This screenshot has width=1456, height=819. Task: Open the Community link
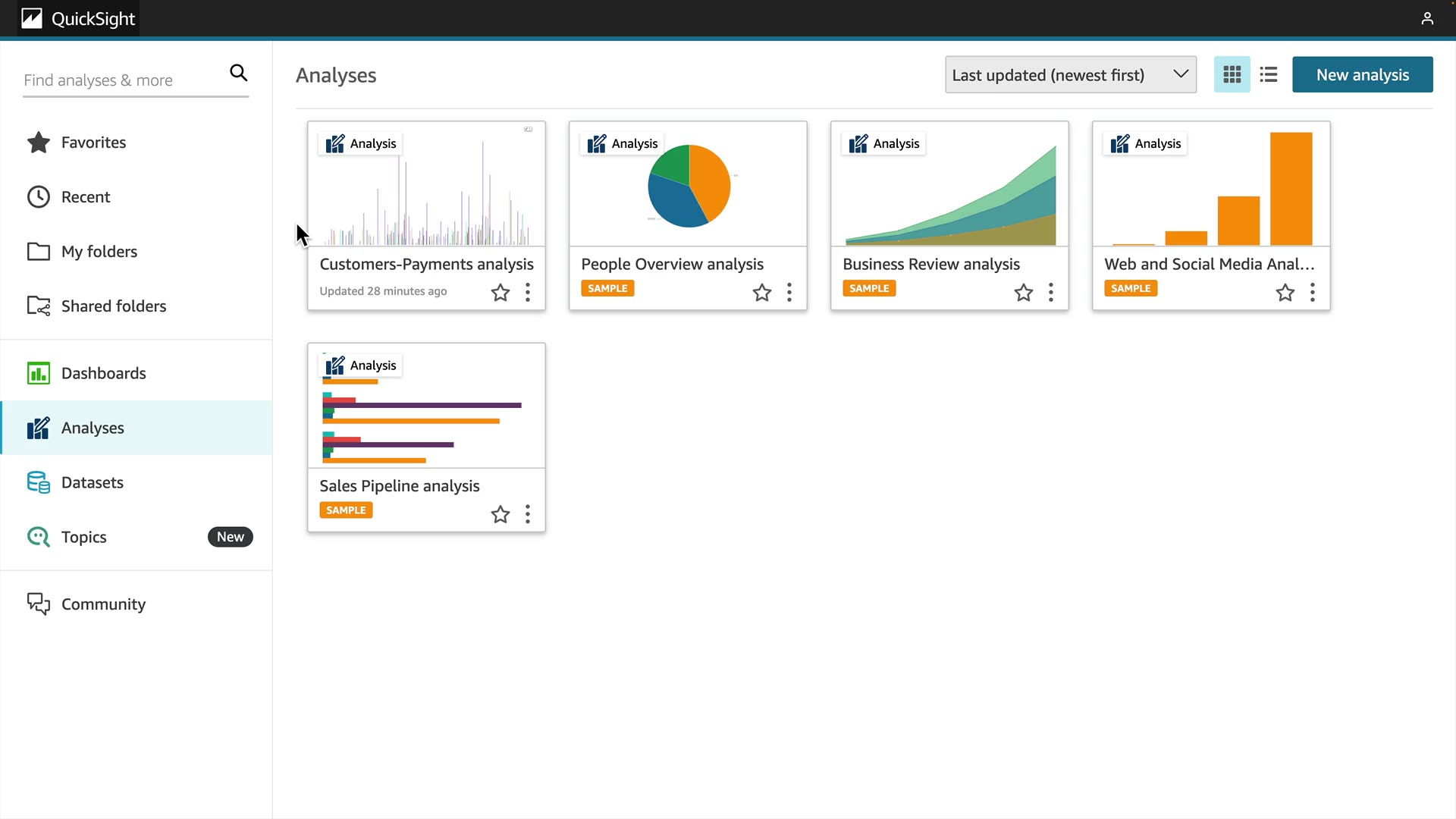point(103,604)
